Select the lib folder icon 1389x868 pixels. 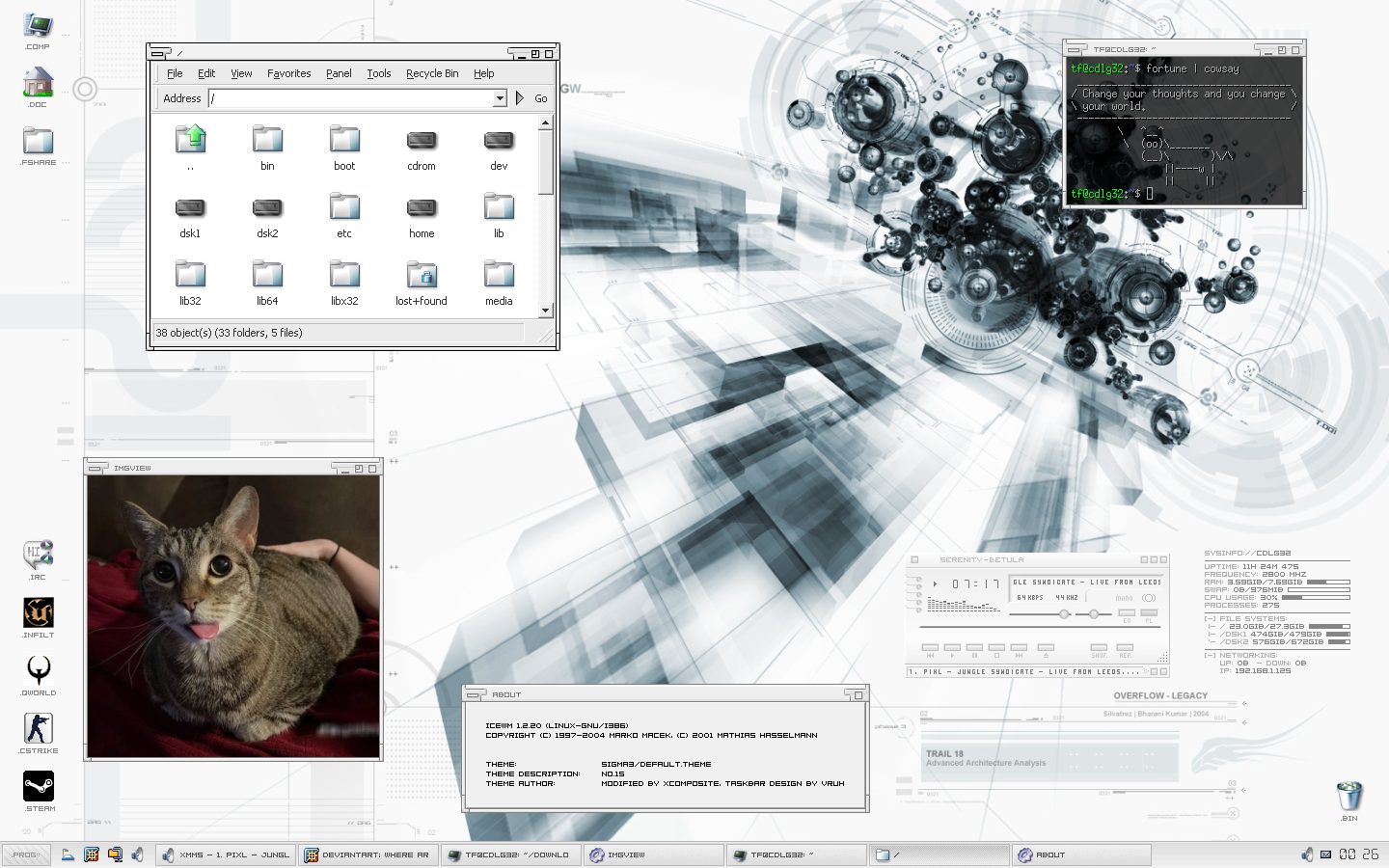(x=499, y=207)
